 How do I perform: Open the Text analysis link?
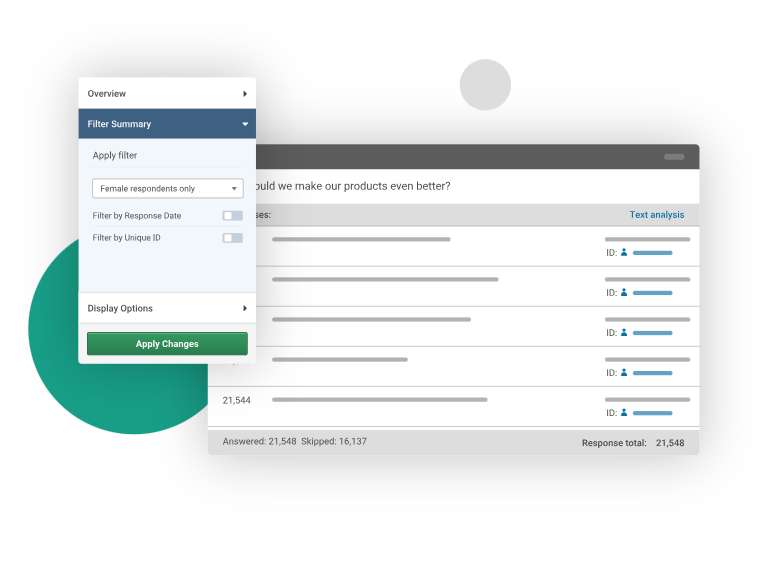(656, 215)
